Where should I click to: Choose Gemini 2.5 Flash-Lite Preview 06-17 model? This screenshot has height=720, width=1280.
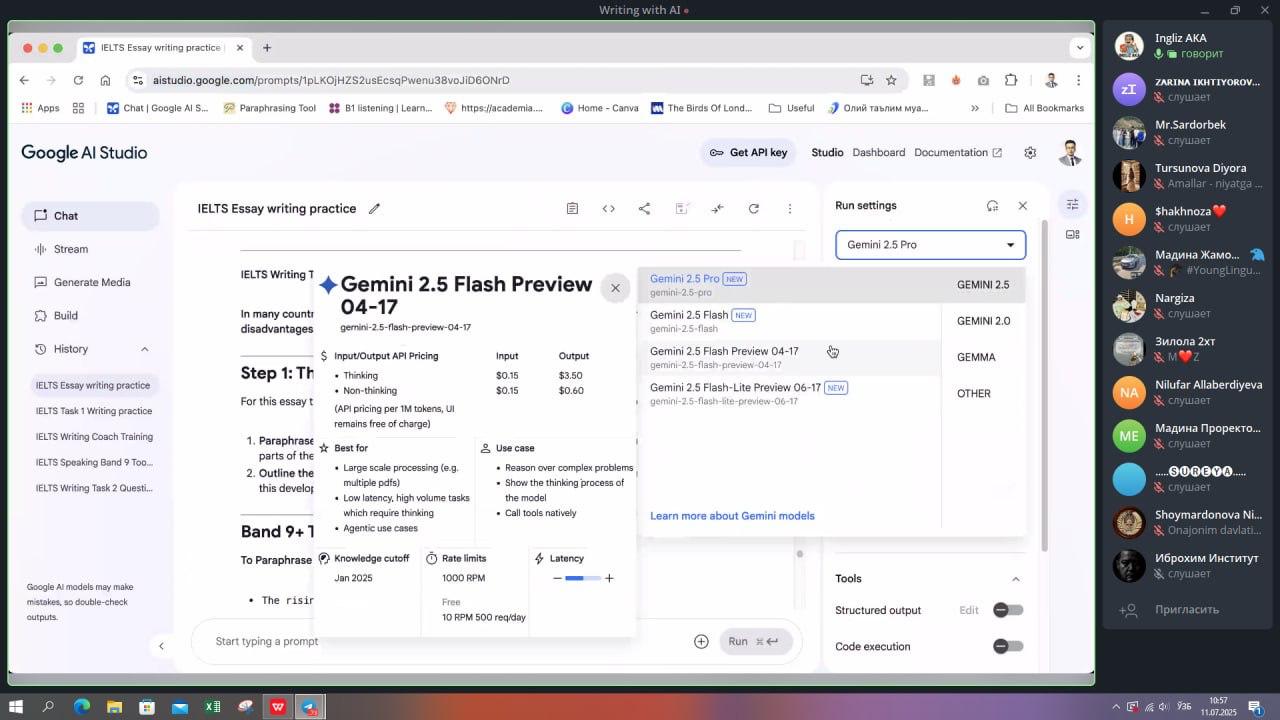790,393
